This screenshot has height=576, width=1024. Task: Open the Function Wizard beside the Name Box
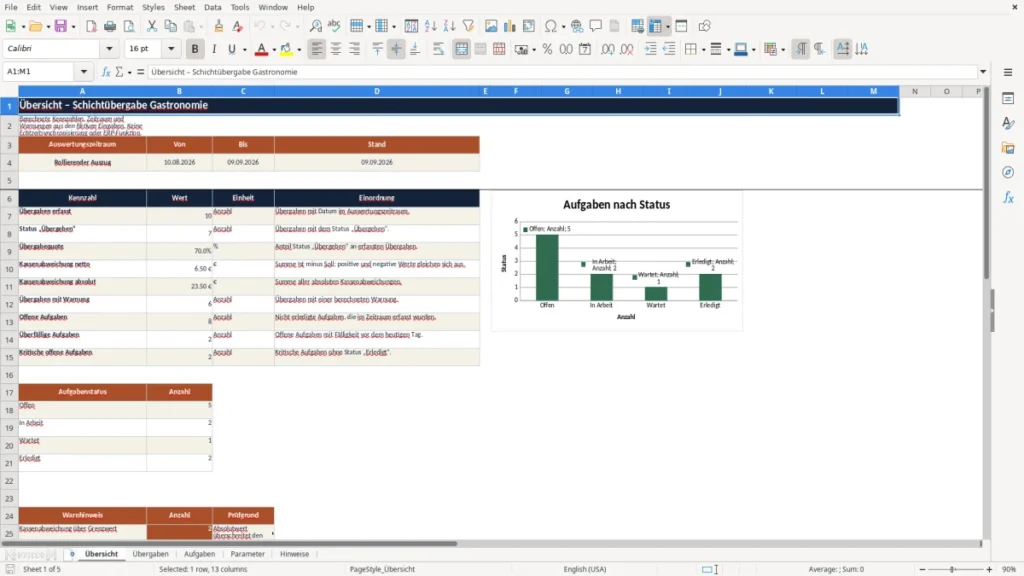coord(106,72)
